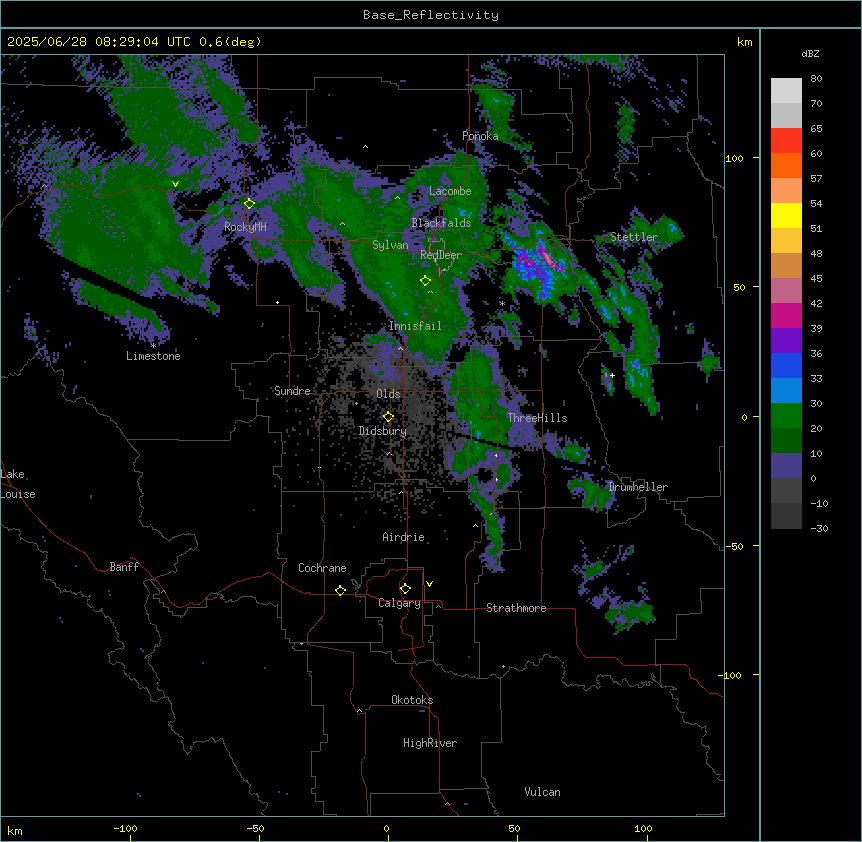This screenshot has height=842, width=862.
Task: Click the dBZ legend heading
Action: pyautogui.click(x=810, y=53)
